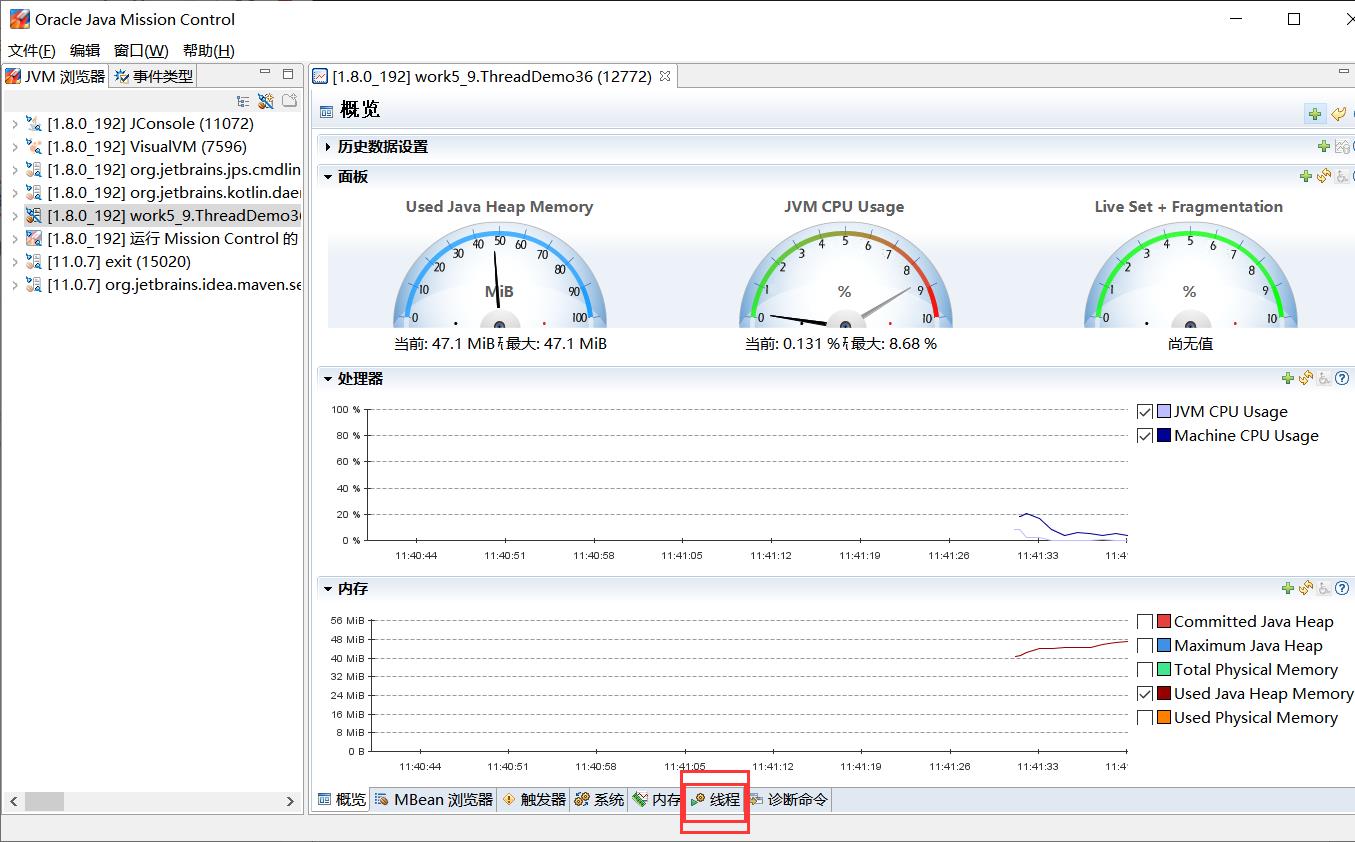Open the 帮助(H) menu
This screenshot has height=842, width=1355.
[208, 51]
